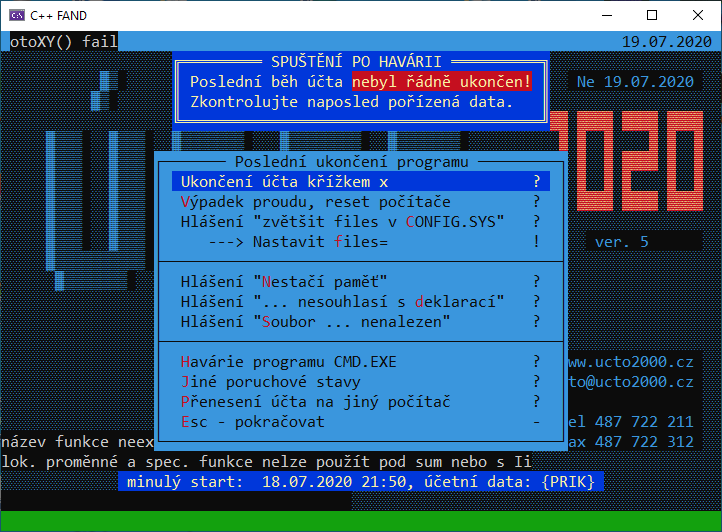
Task: Select Hlášení zvětšit files v CONFIG.SYS
Action: pos(342,222)
